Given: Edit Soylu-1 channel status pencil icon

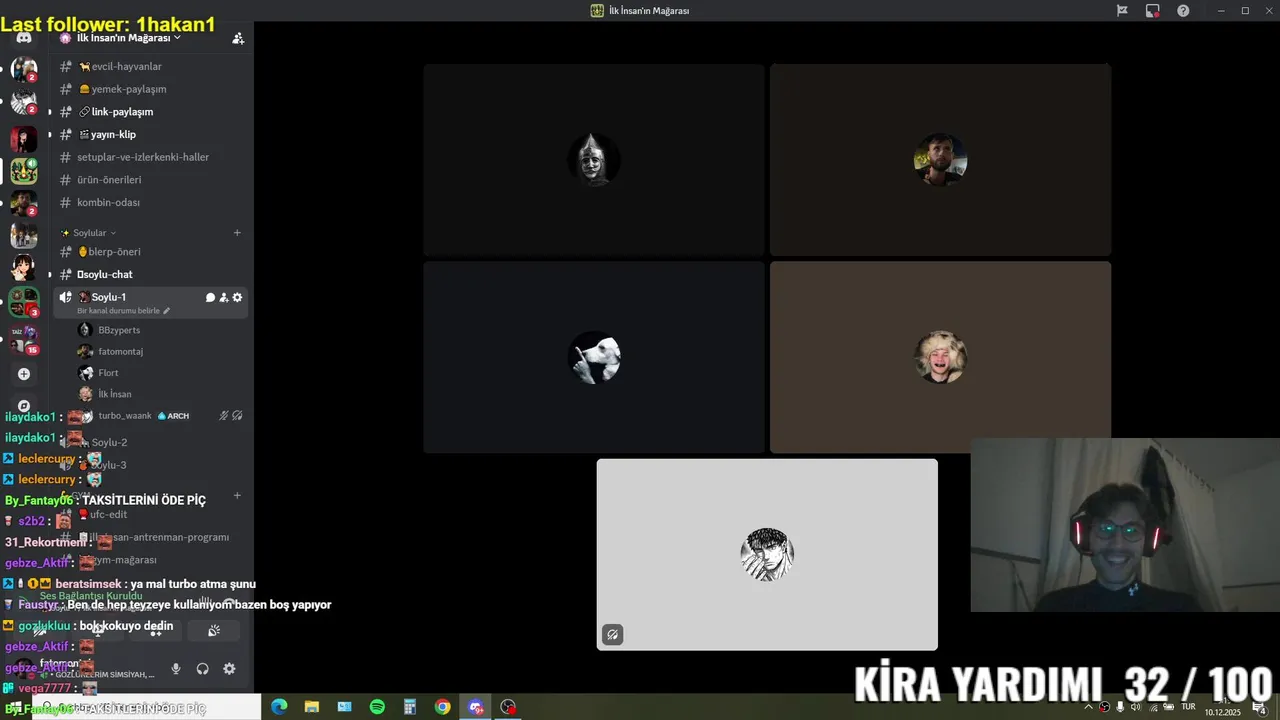Looking at the screenshot, I should pyautogui.click(x=167, y=311).
